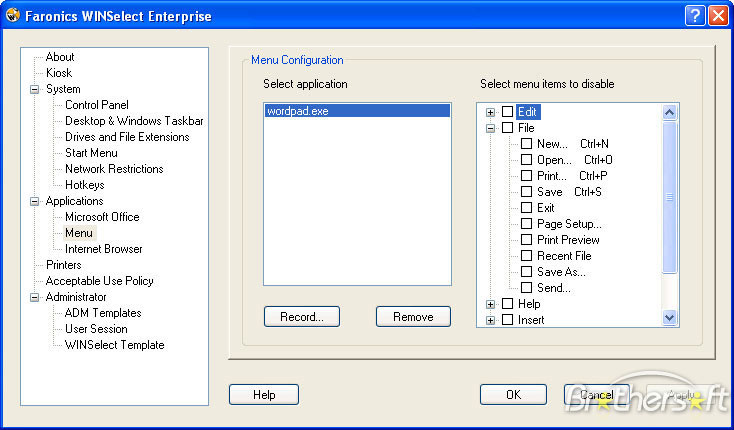The width and height of the screenshot is (734, 430).
Task: Open WINSelect Template page
Action: pos(115,345)
